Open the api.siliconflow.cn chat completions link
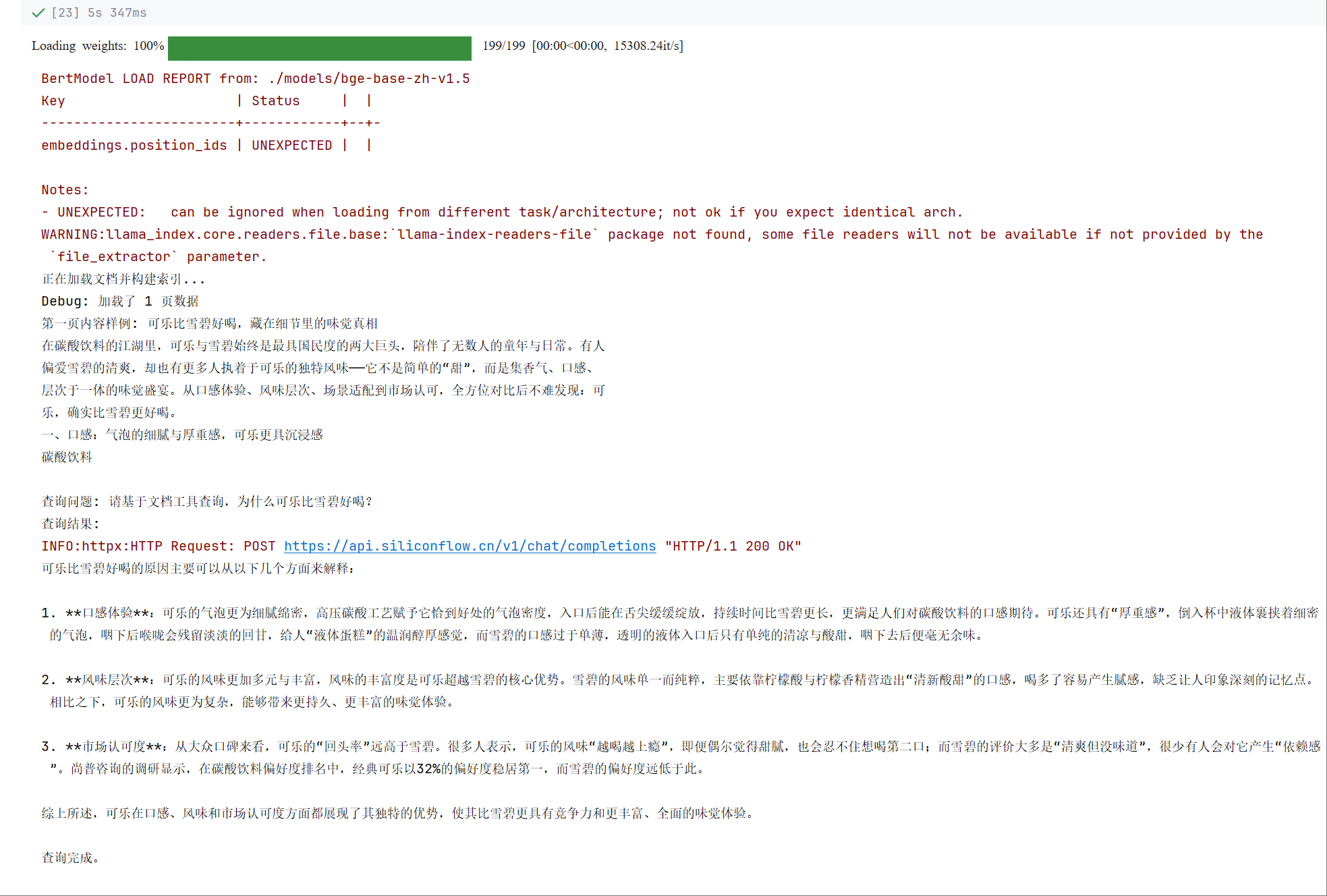Screen dimensions: 1327x896 click(x=470, y=546)
